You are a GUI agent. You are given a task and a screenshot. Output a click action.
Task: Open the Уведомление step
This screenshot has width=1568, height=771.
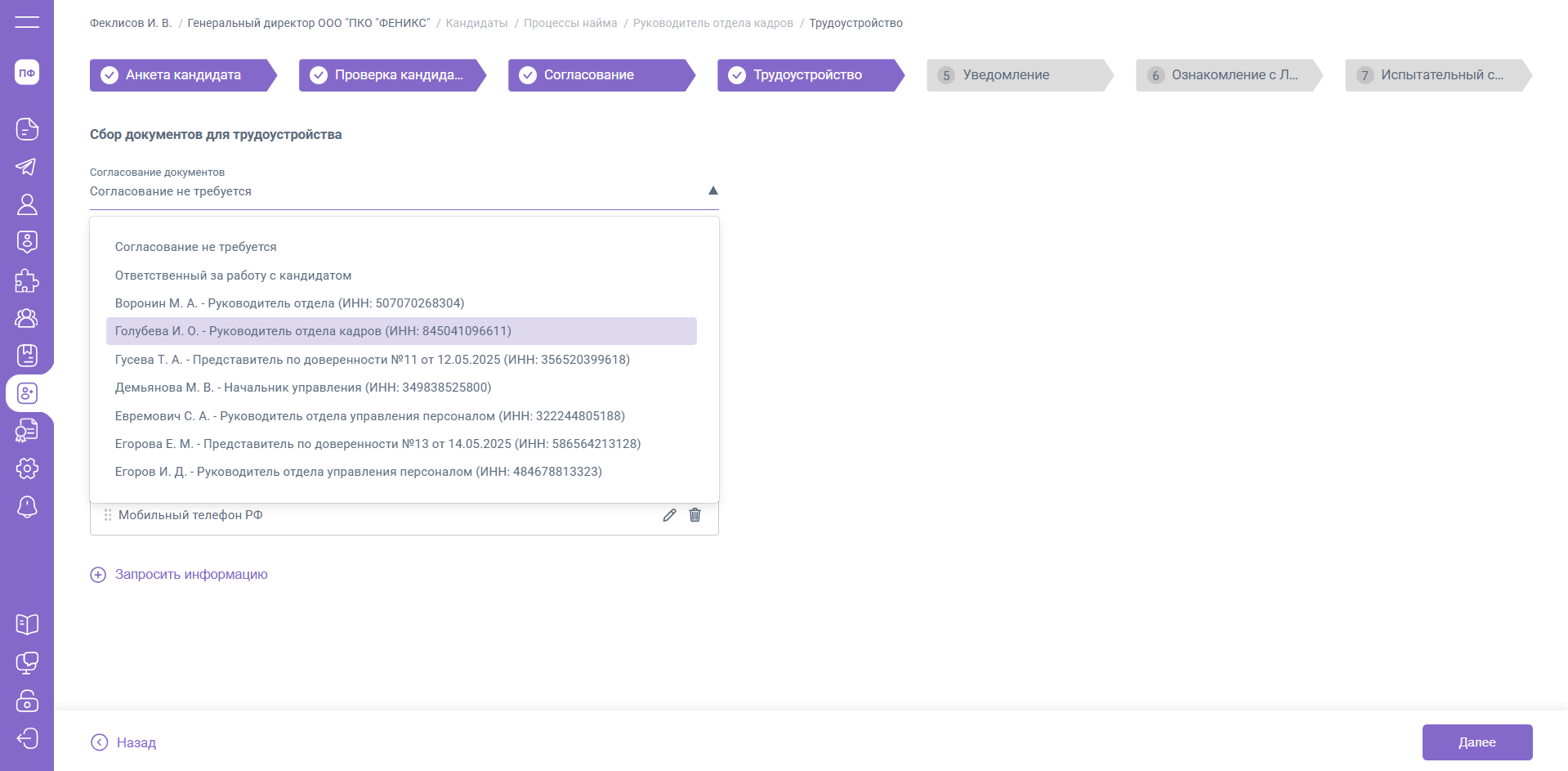click(x=1005, y=75)
